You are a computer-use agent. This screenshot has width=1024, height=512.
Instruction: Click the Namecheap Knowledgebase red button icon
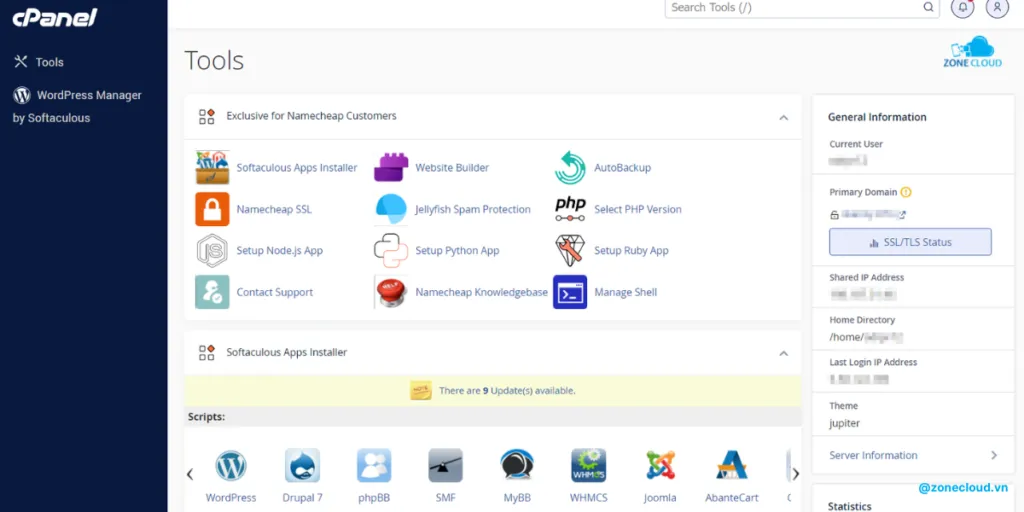[x=391, y=292]
